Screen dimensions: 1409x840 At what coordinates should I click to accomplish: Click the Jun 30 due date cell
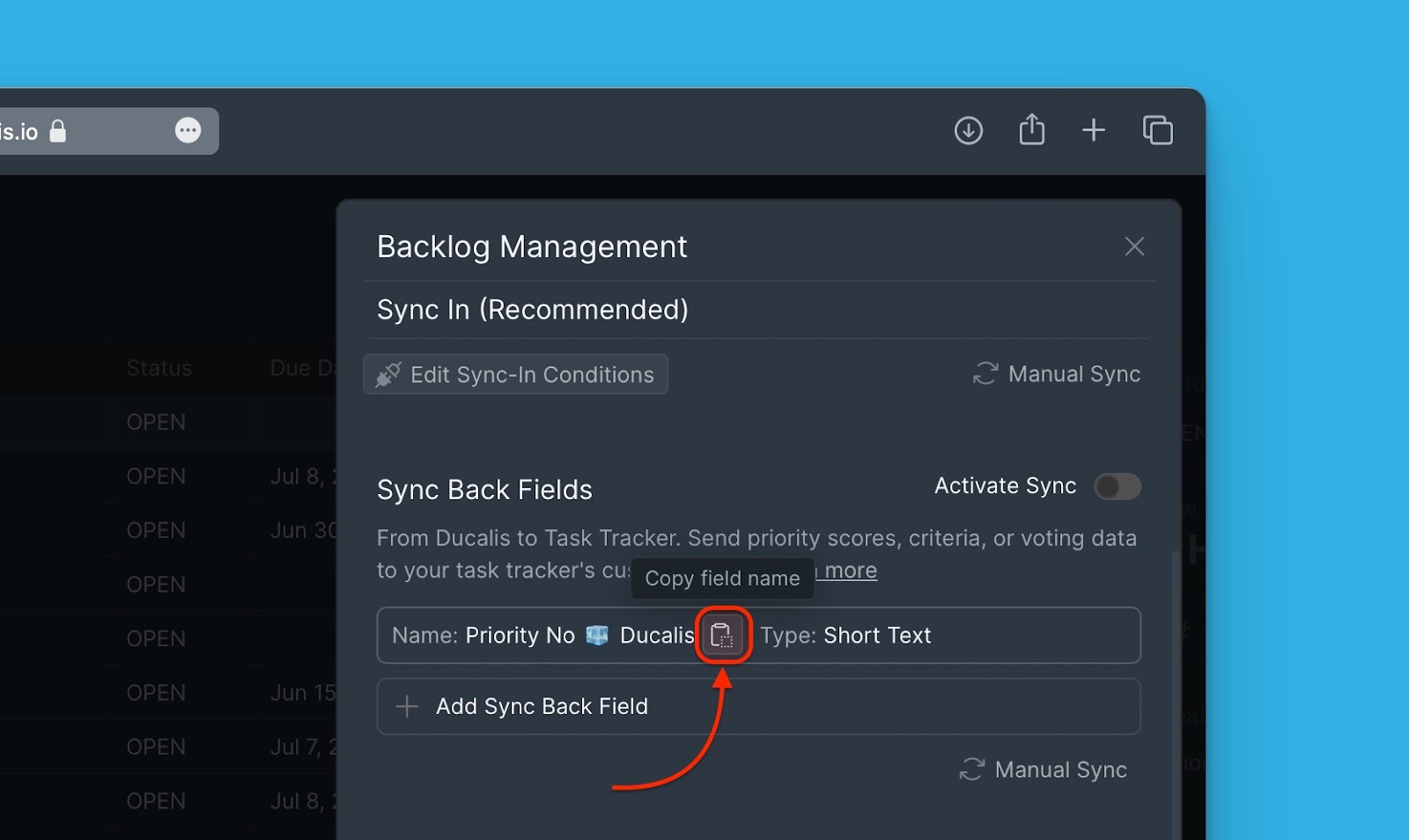(303, 530)
